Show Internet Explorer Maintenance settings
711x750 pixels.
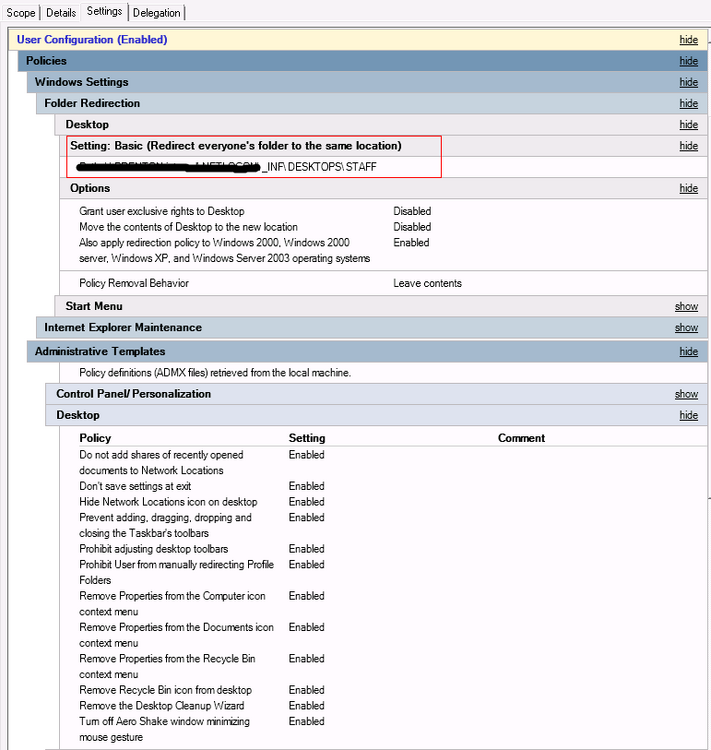click(686, 328)
